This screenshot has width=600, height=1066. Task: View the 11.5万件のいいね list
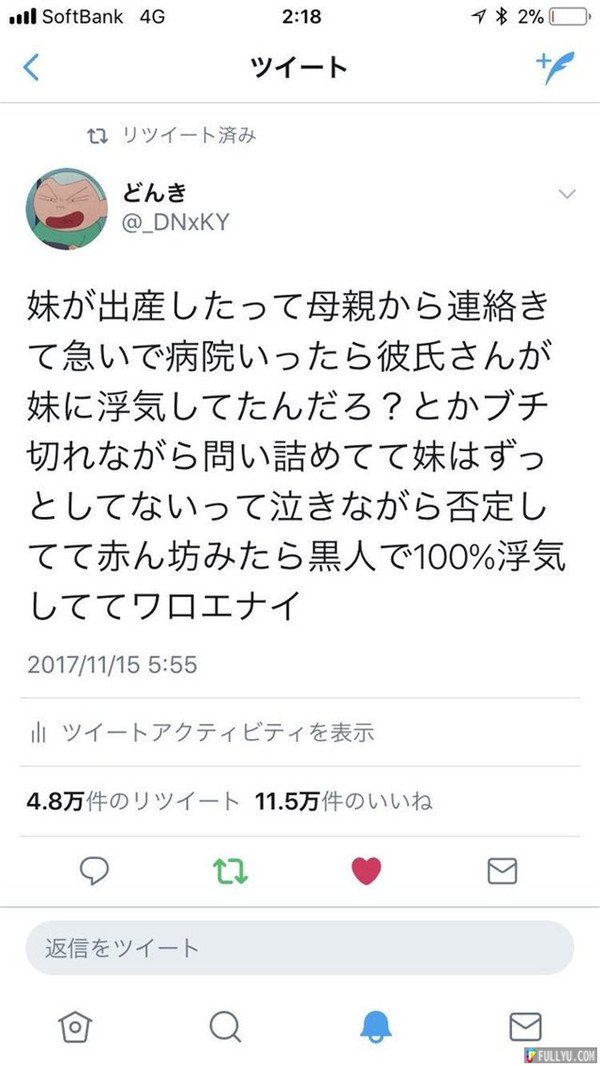(x=343, y=802)
